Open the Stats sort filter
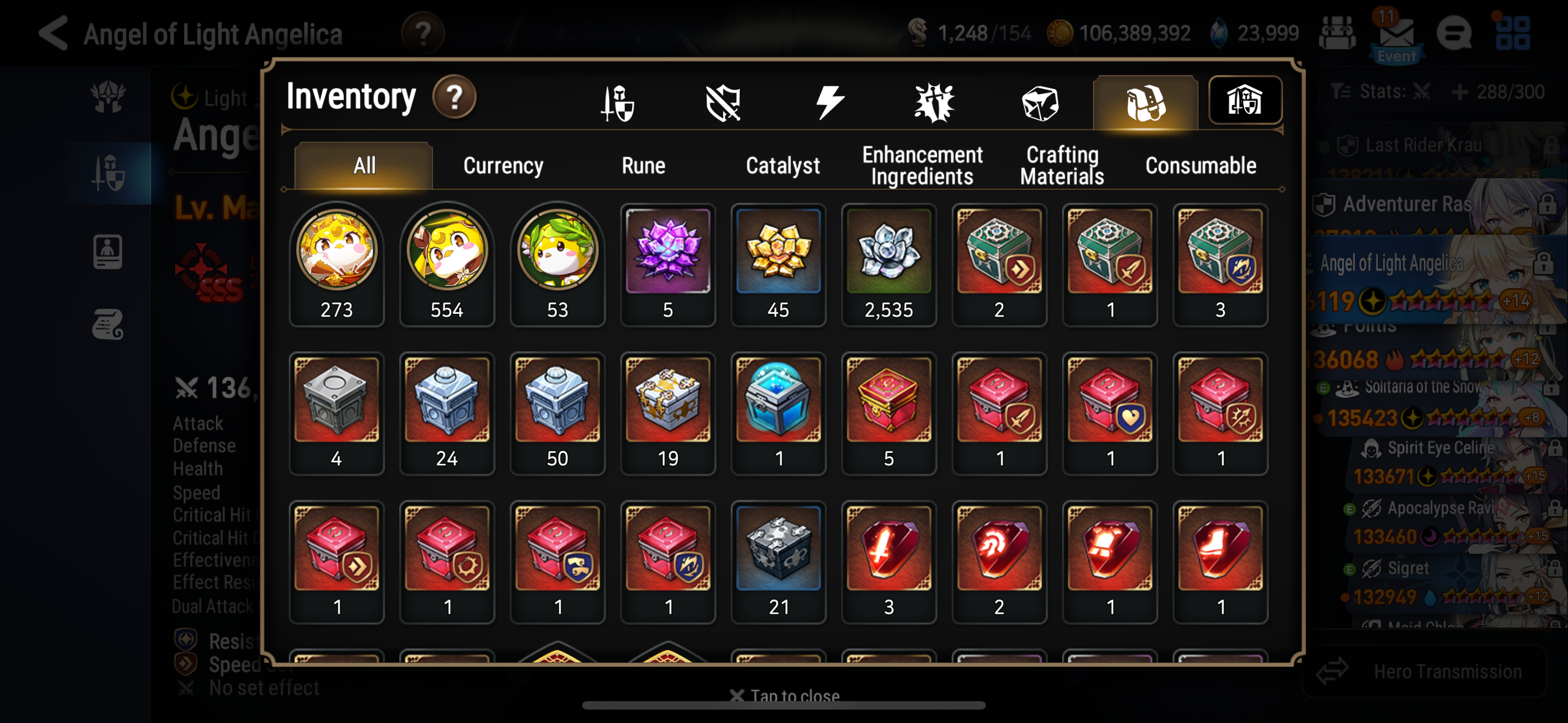The width and height of the screenshot is (1568, 723). pos(1381,92)
